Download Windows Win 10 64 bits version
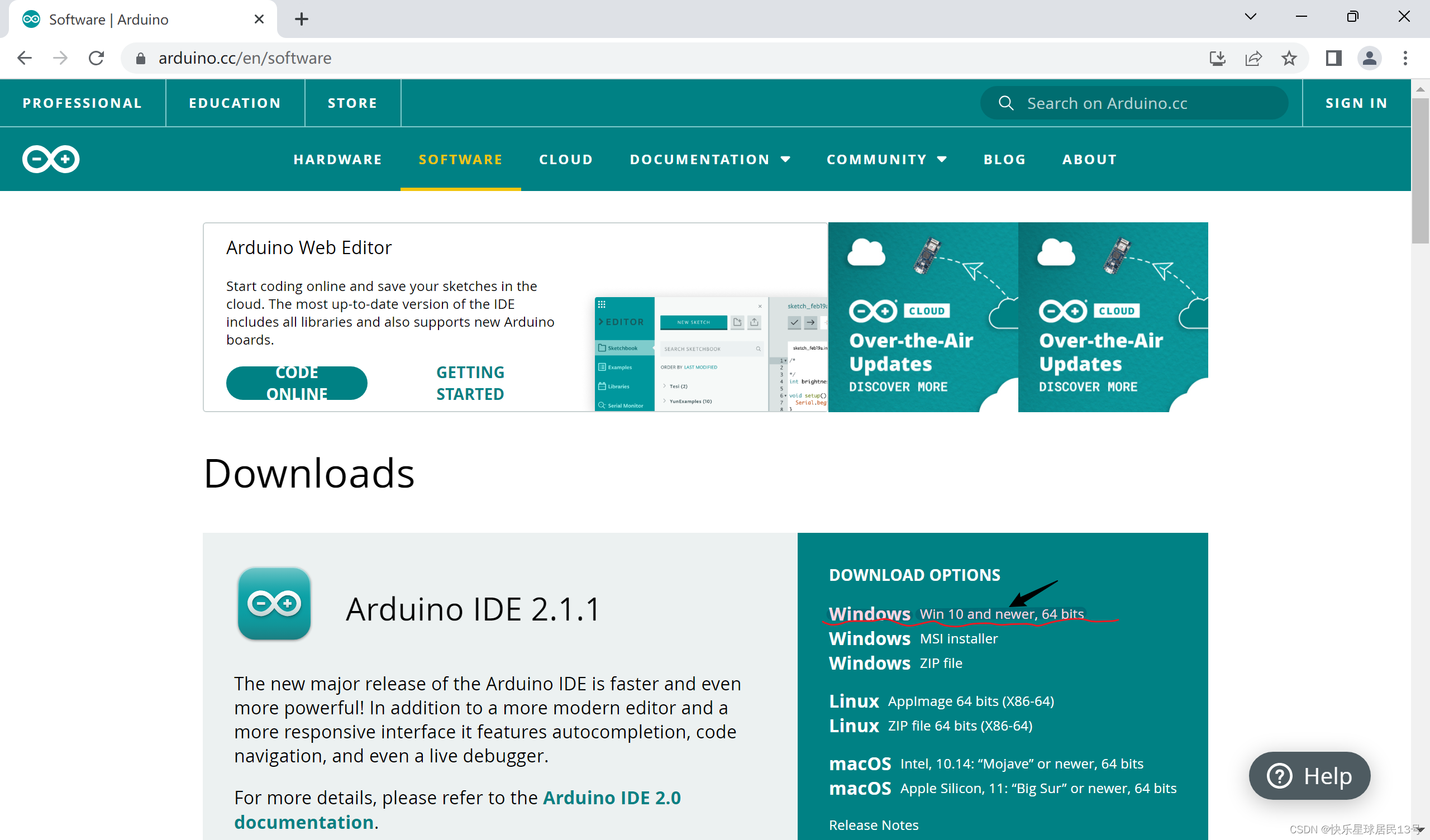The height and width of the screenshot is (840, 1430). 957,614
